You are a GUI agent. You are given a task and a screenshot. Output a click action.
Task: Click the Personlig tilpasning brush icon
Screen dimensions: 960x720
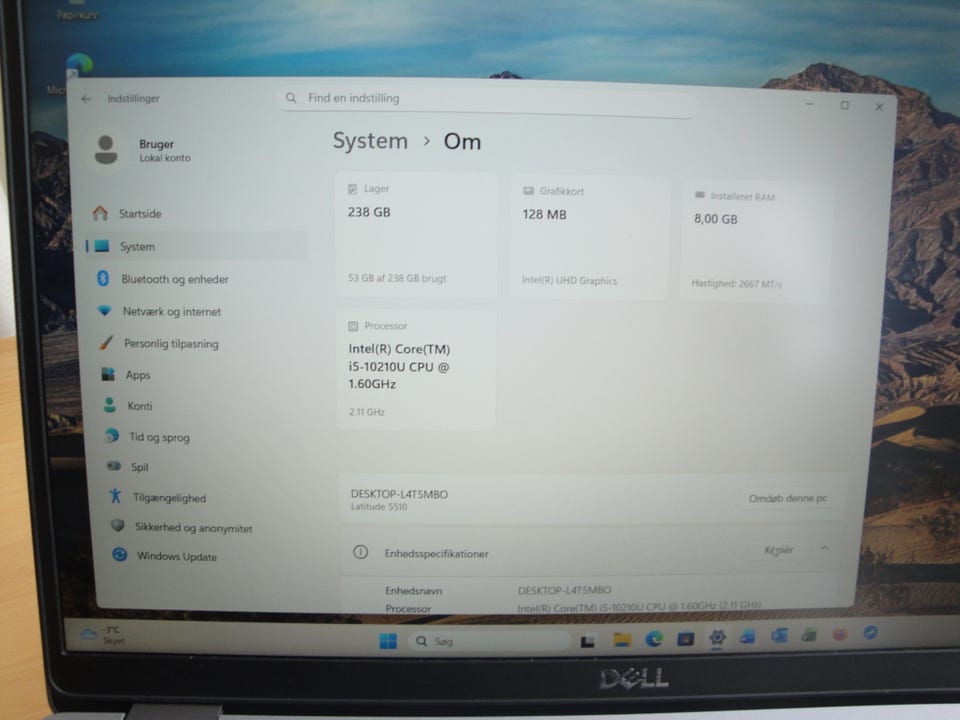(x=107, y=342)
